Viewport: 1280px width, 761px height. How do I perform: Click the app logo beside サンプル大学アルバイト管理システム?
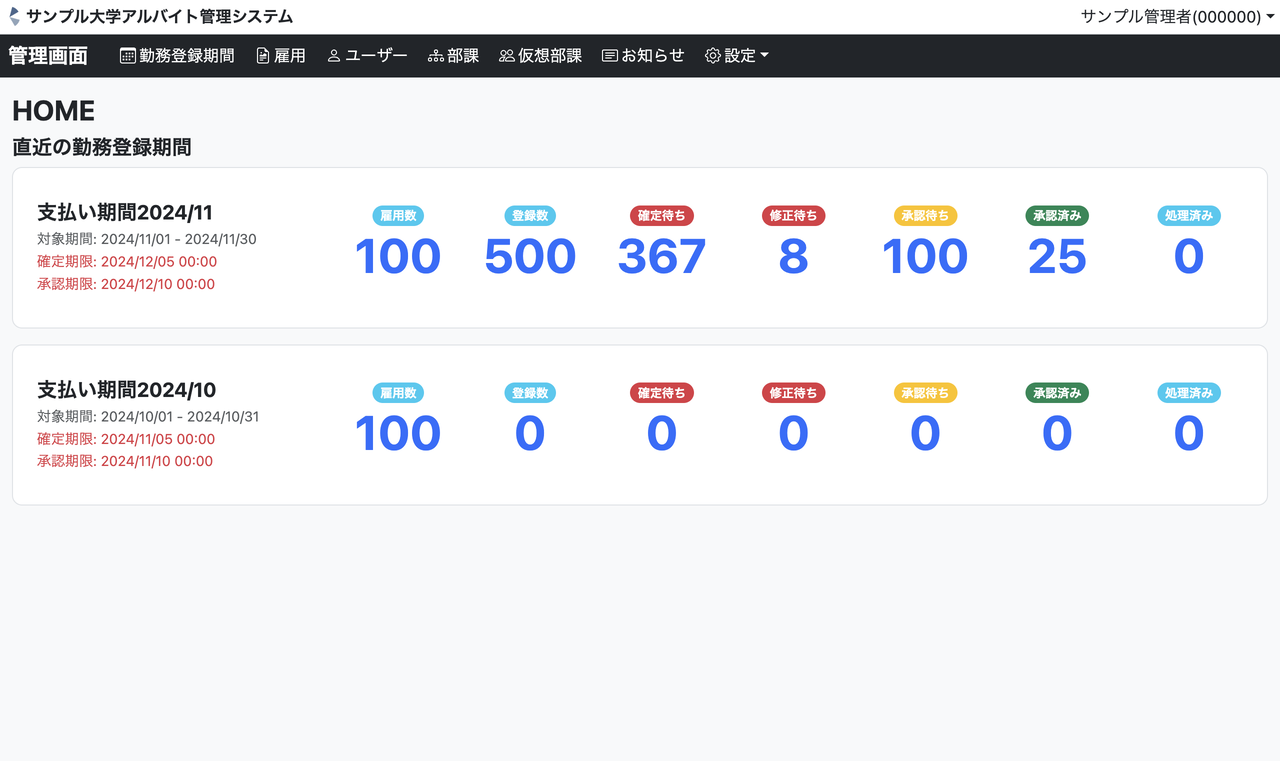point(14,17)
